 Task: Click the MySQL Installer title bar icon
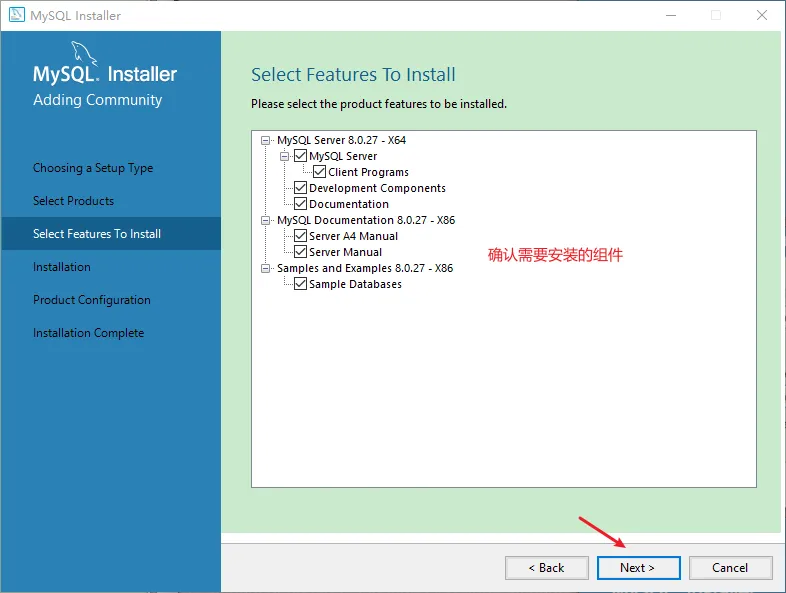(17, 15)
